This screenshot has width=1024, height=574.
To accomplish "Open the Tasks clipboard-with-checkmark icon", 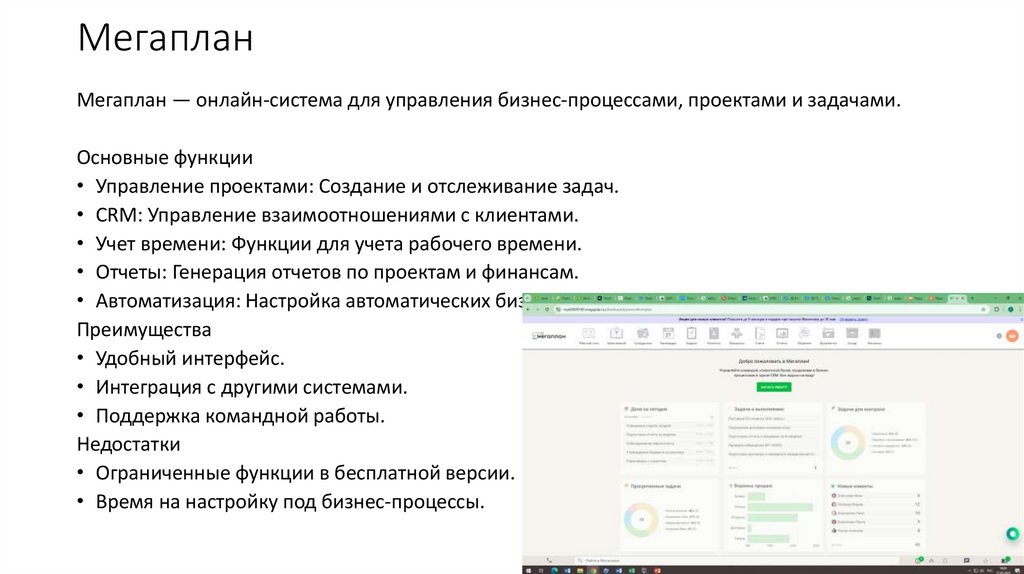I will 692,334.
